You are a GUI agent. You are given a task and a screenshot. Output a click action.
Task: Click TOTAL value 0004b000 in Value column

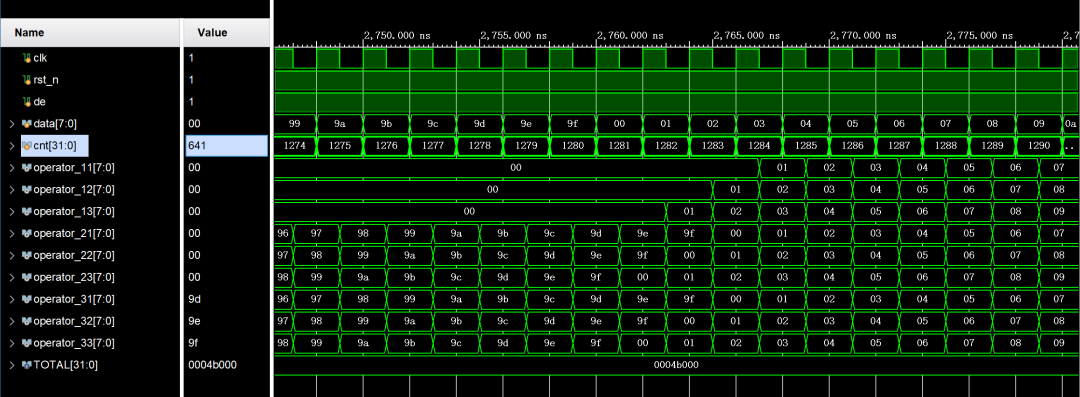pyautogui.click(x=213, y=365)
